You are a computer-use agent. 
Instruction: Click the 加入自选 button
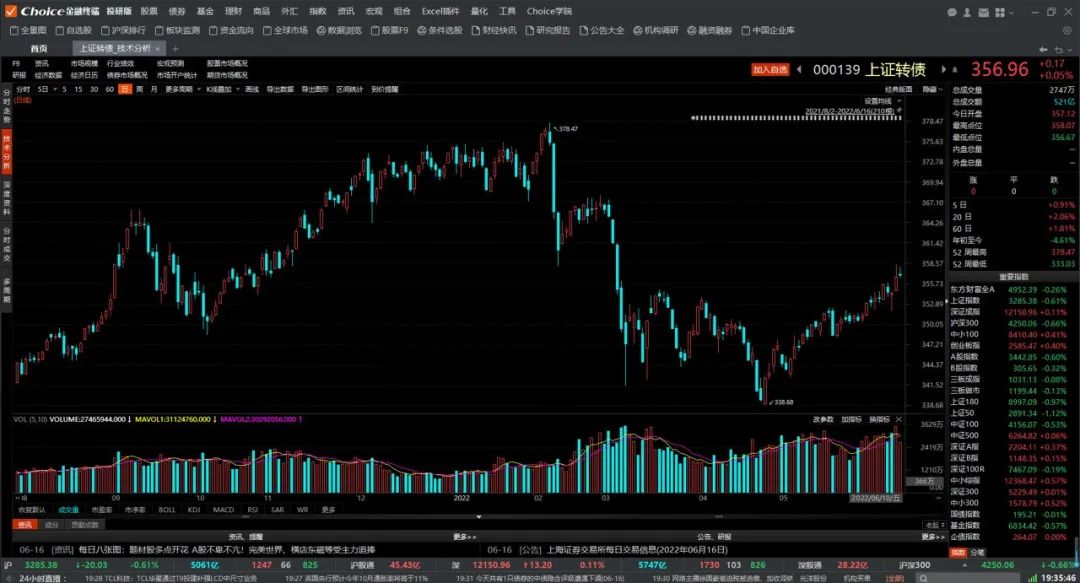click(x=771, y=70)
